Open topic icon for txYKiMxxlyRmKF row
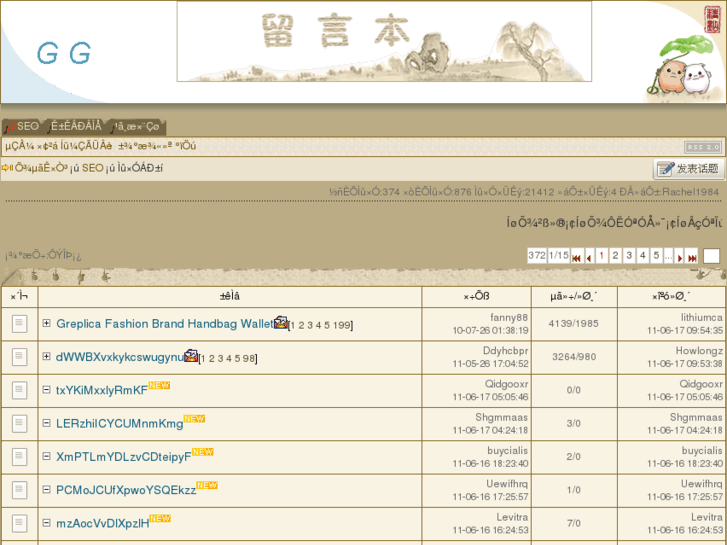727x545 pixels. (x=19, y=390)
